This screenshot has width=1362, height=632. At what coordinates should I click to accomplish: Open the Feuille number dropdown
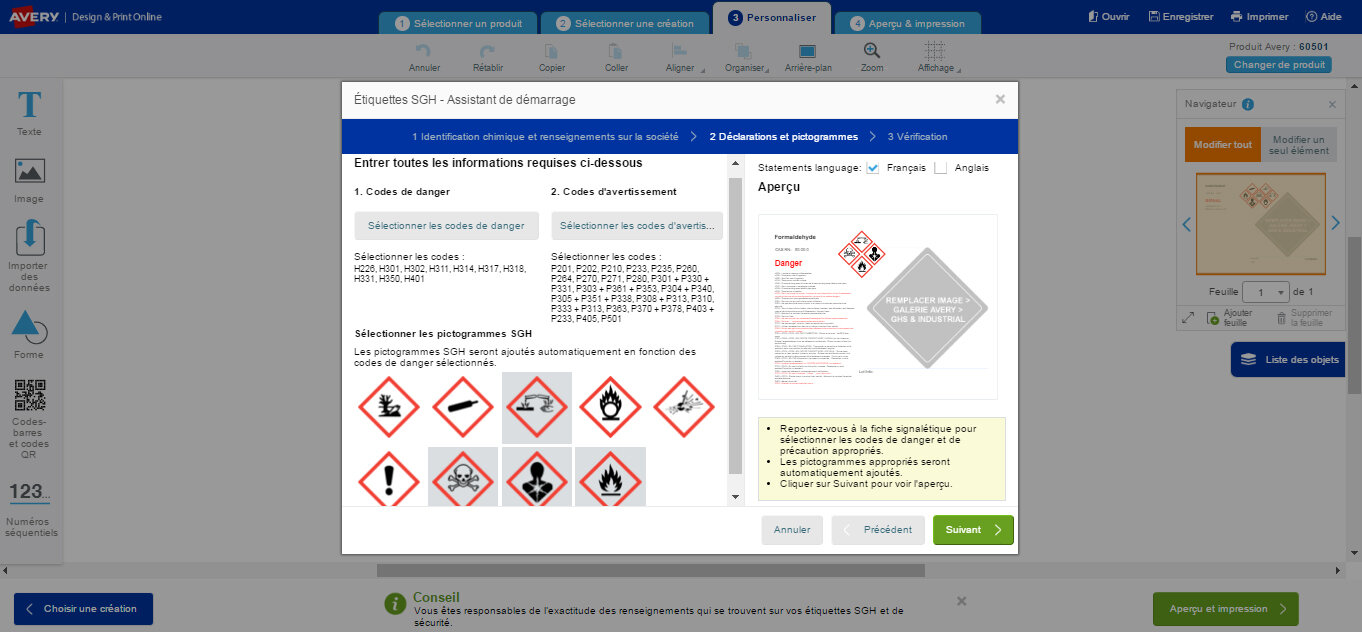click(x=1265, y=292)
